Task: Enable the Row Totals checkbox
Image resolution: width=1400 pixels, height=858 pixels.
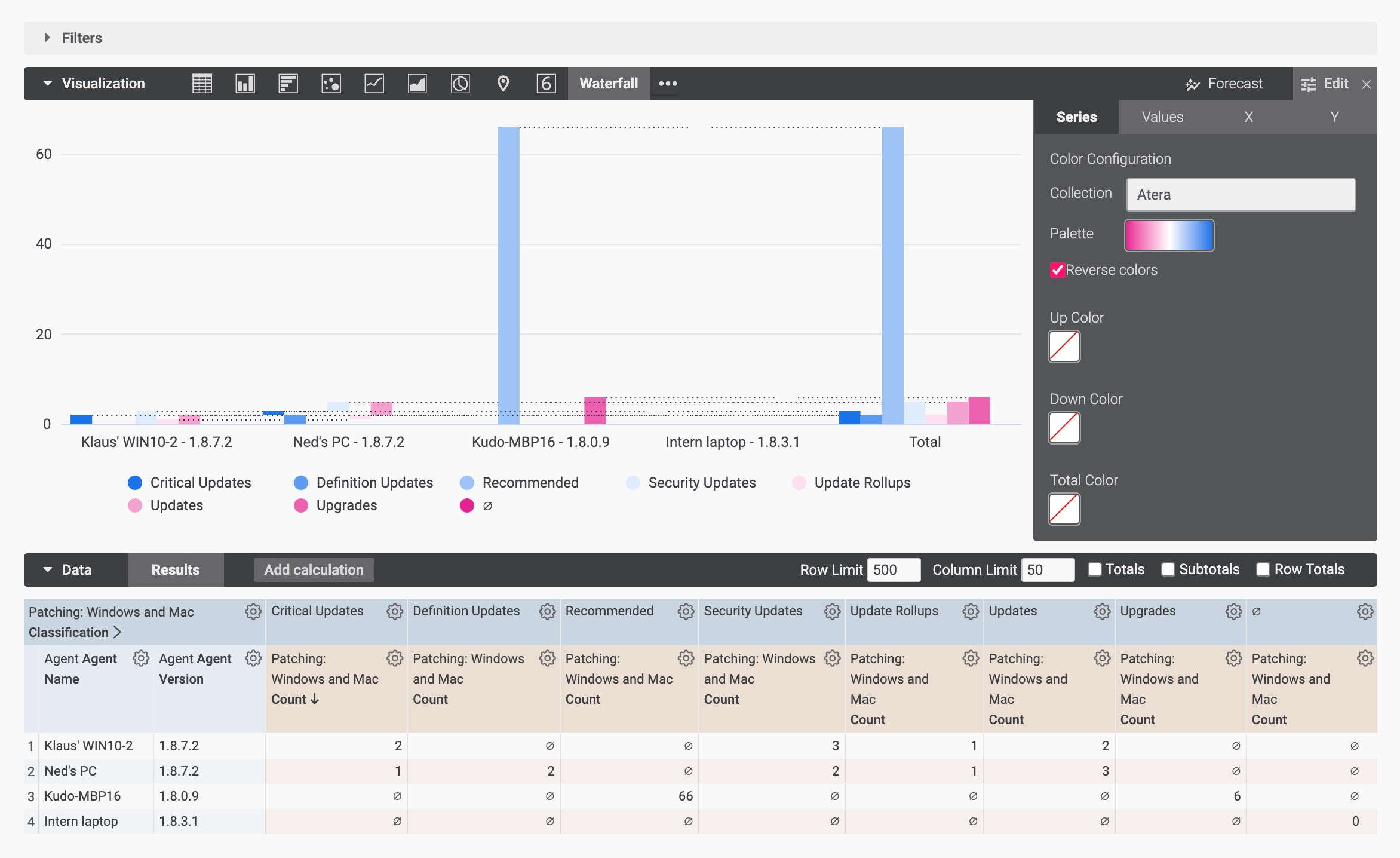Action: point(1263,569)
